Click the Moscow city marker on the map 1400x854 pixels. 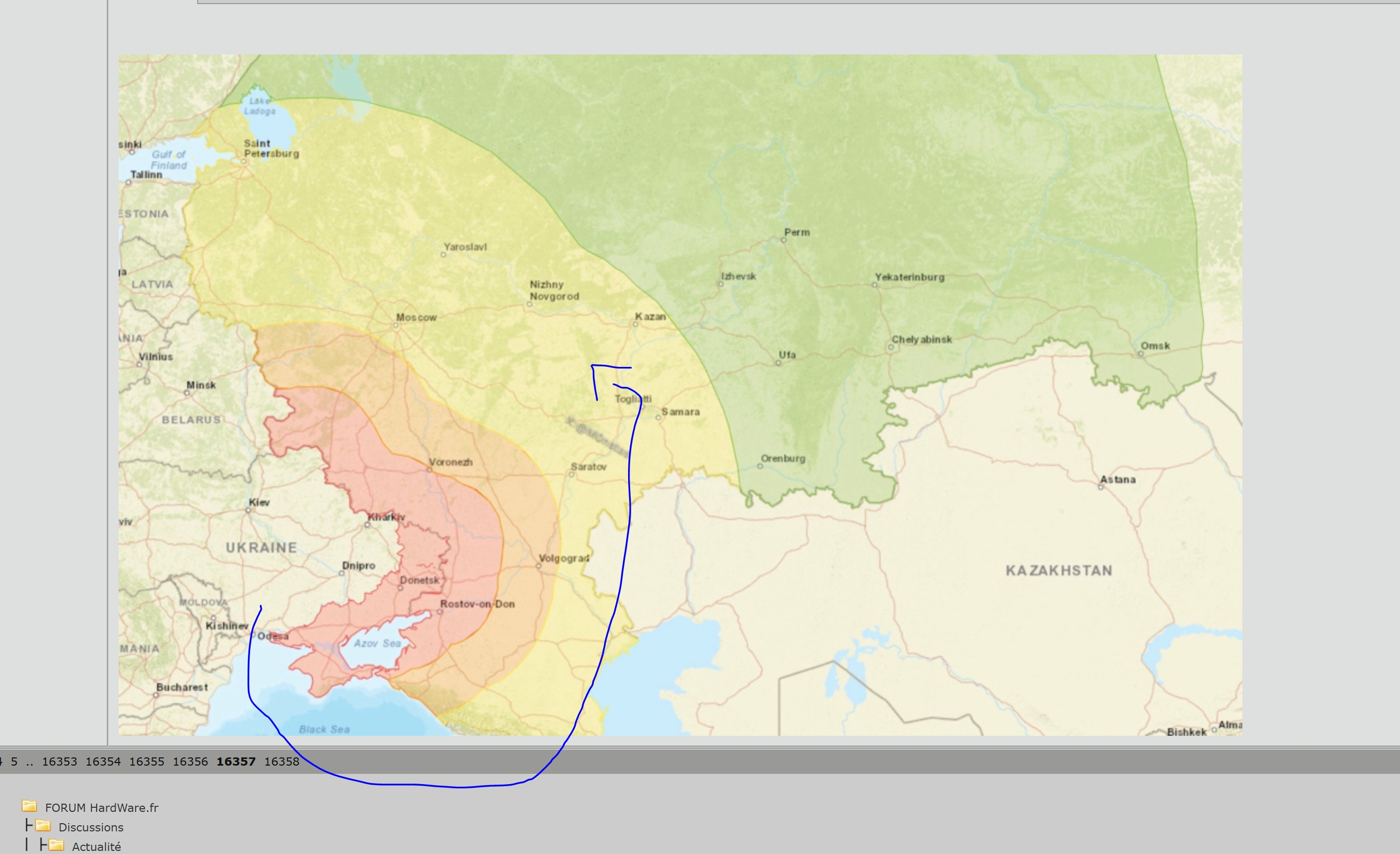coord(395,325)
